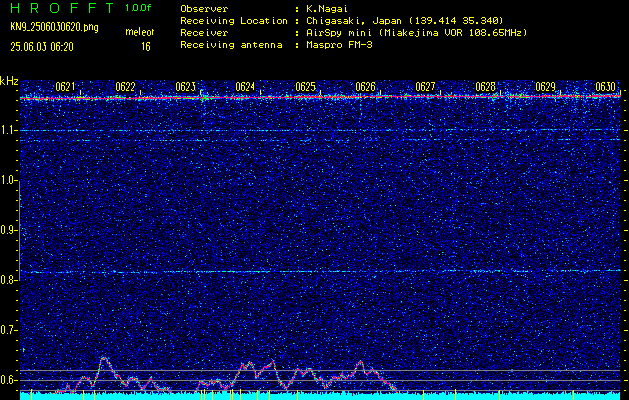Click the meteor count value 16
Viewport: 629px width, 400px height.
tap(146, 47)
